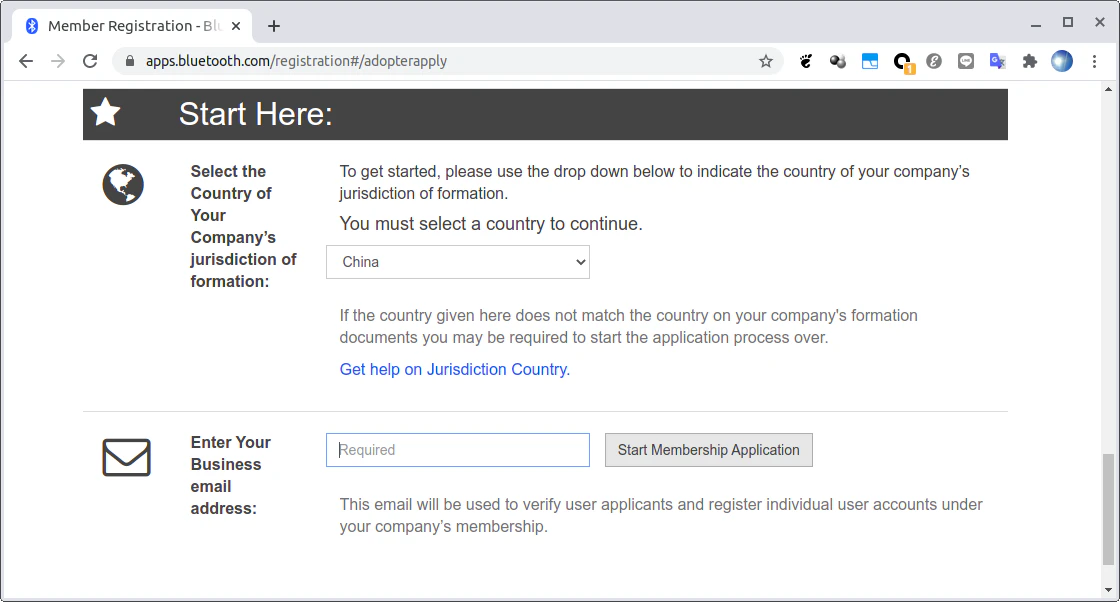The image size is (1120, 602).
Task: Click the browser forward arrow
Action: tap(58, 61)
